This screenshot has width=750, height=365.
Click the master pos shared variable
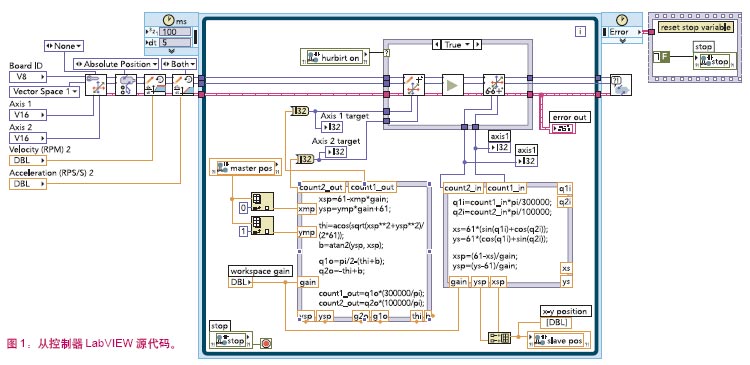click(x=246, y=168)
